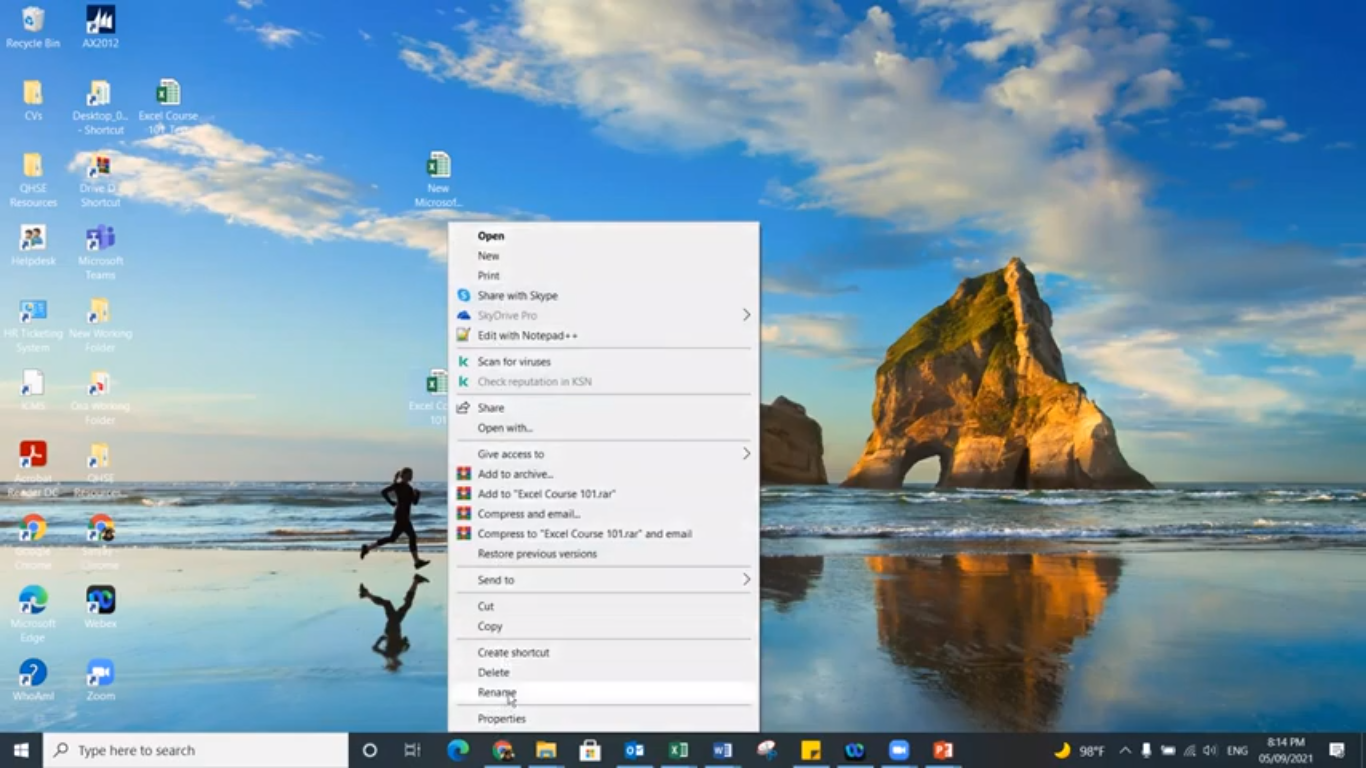Image resolution: width=1366 pixels, height=768 pixels.
Task: Open Excel from the taskbar
Action: pos(678,750)
